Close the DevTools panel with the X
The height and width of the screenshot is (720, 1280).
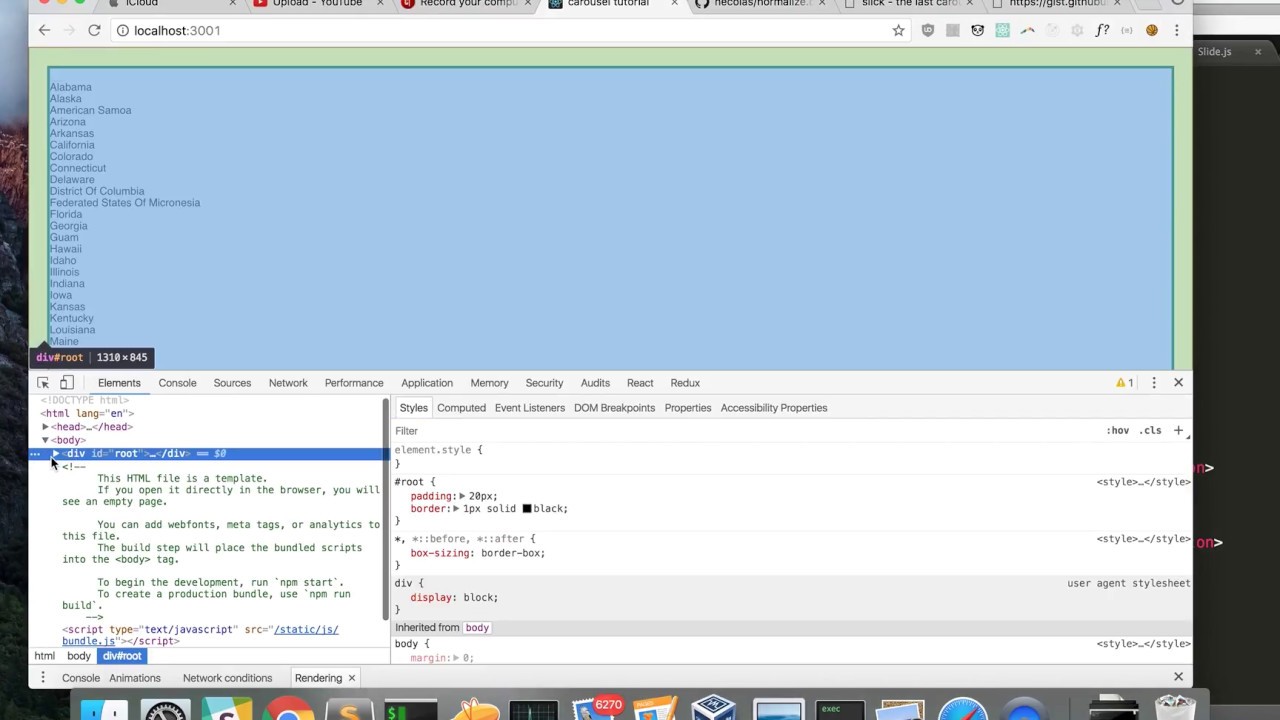click(x=1178, y=383)
